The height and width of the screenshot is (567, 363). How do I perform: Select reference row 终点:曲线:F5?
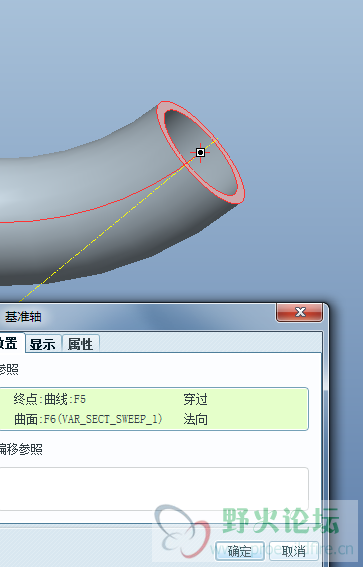click(x=154, y=400)
